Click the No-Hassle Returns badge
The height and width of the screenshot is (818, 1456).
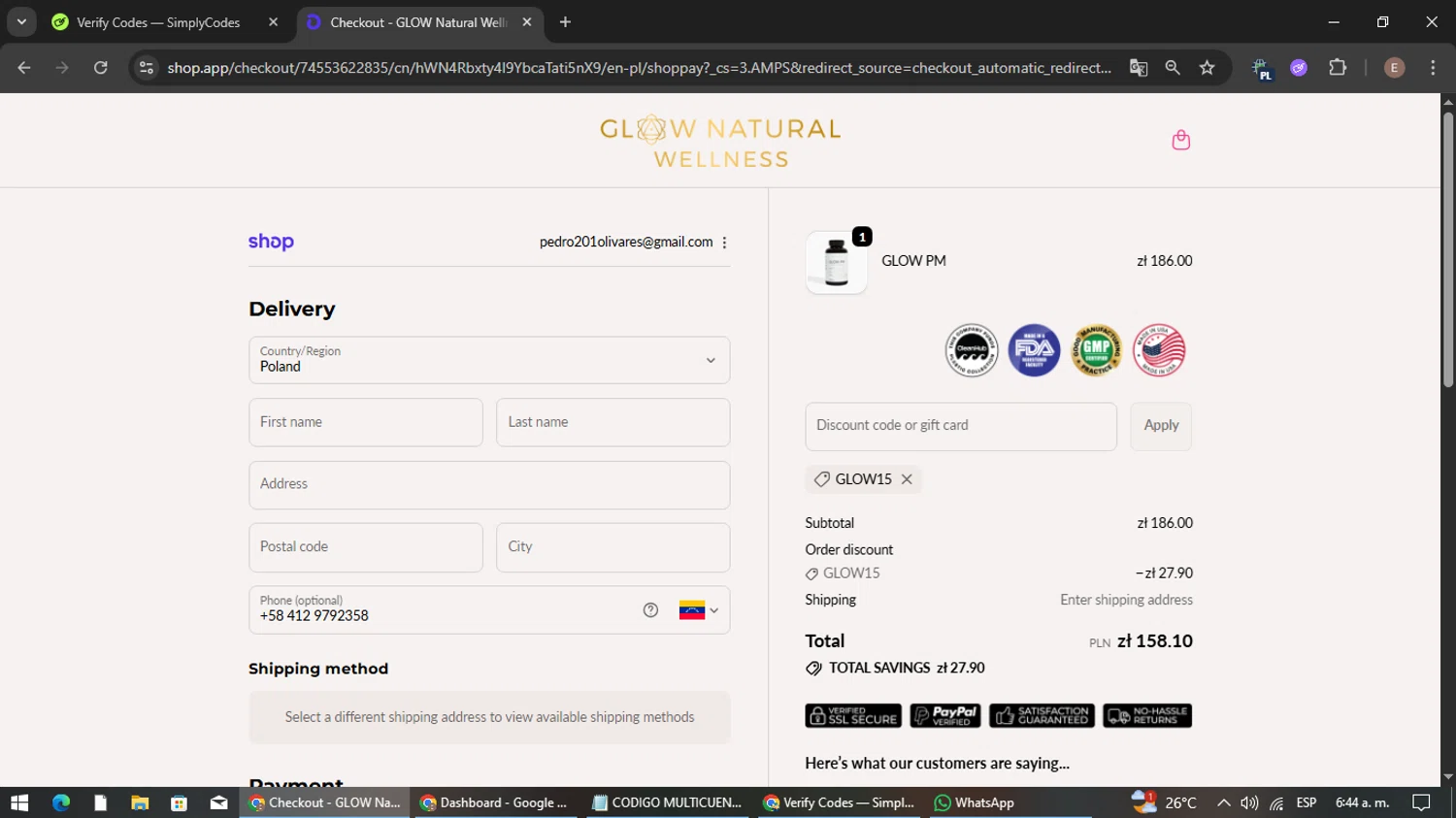pyautogui.click(x=1147, y=715)
